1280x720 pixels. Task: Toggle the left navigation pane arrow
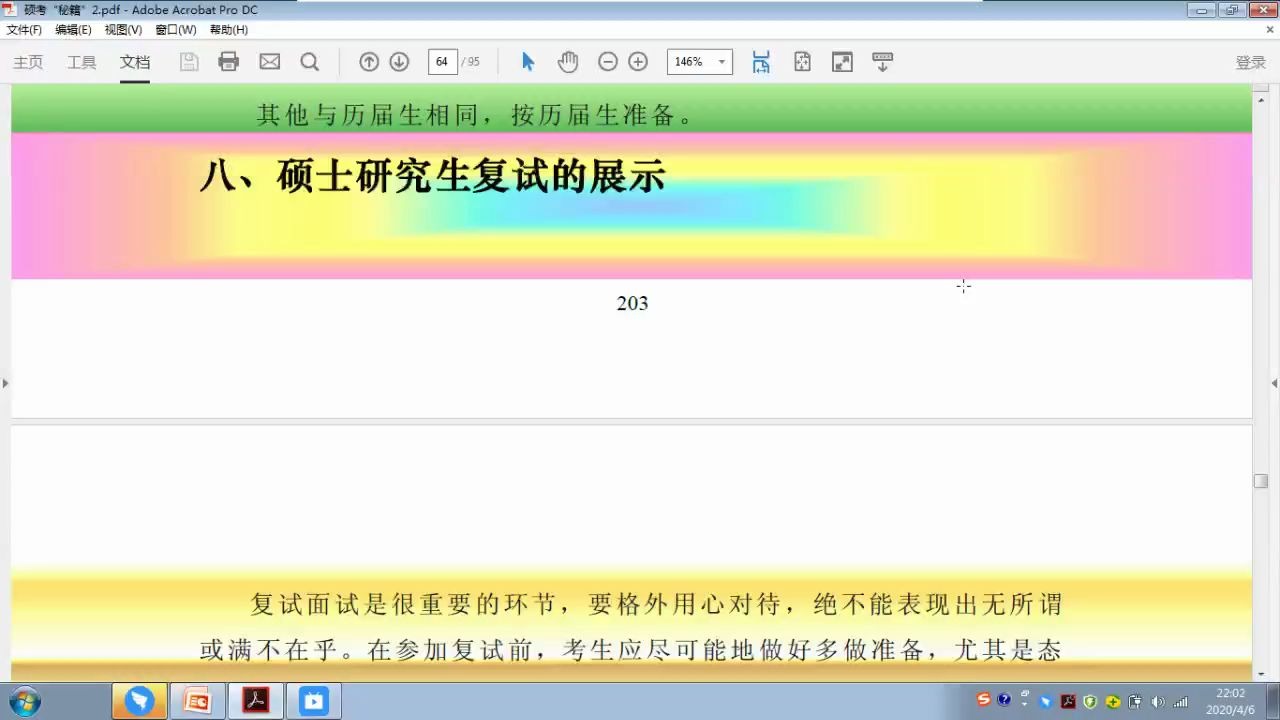point(5,383)
